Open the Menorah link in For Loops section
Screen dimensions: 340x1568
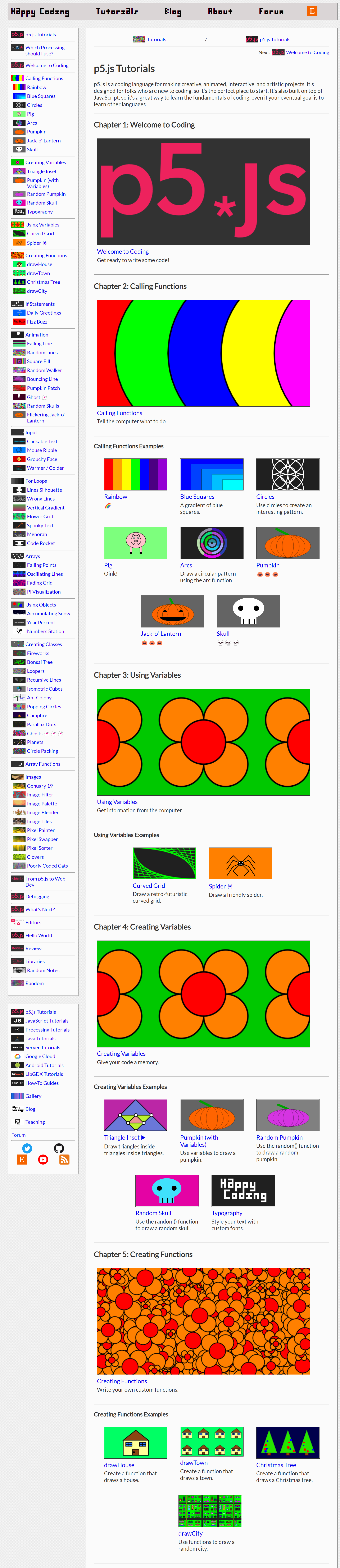(x=37, y=534)
